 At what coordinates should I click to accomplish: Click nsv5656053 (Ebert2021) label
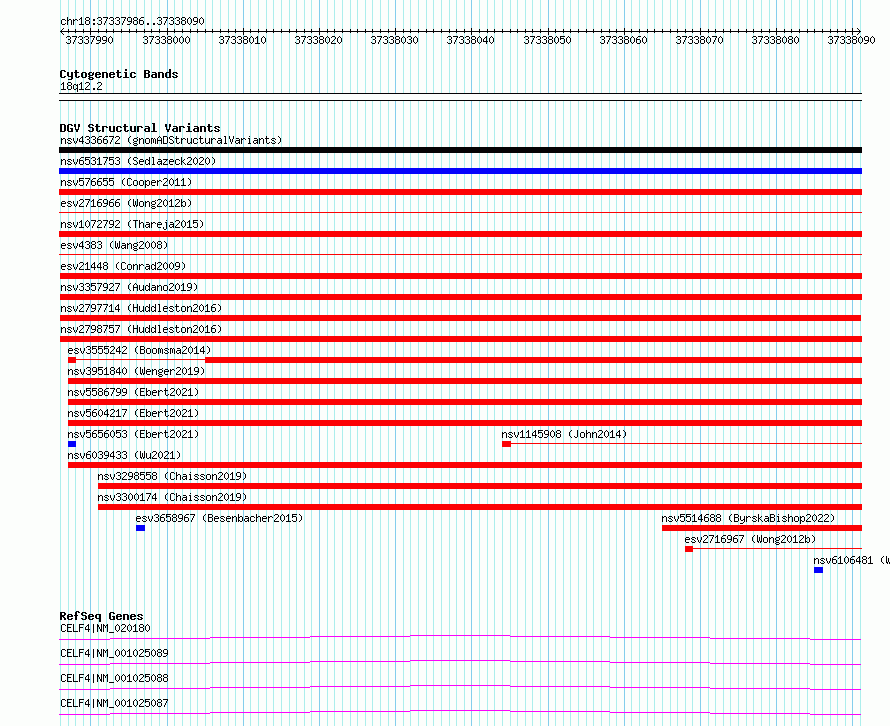point(133,434)
